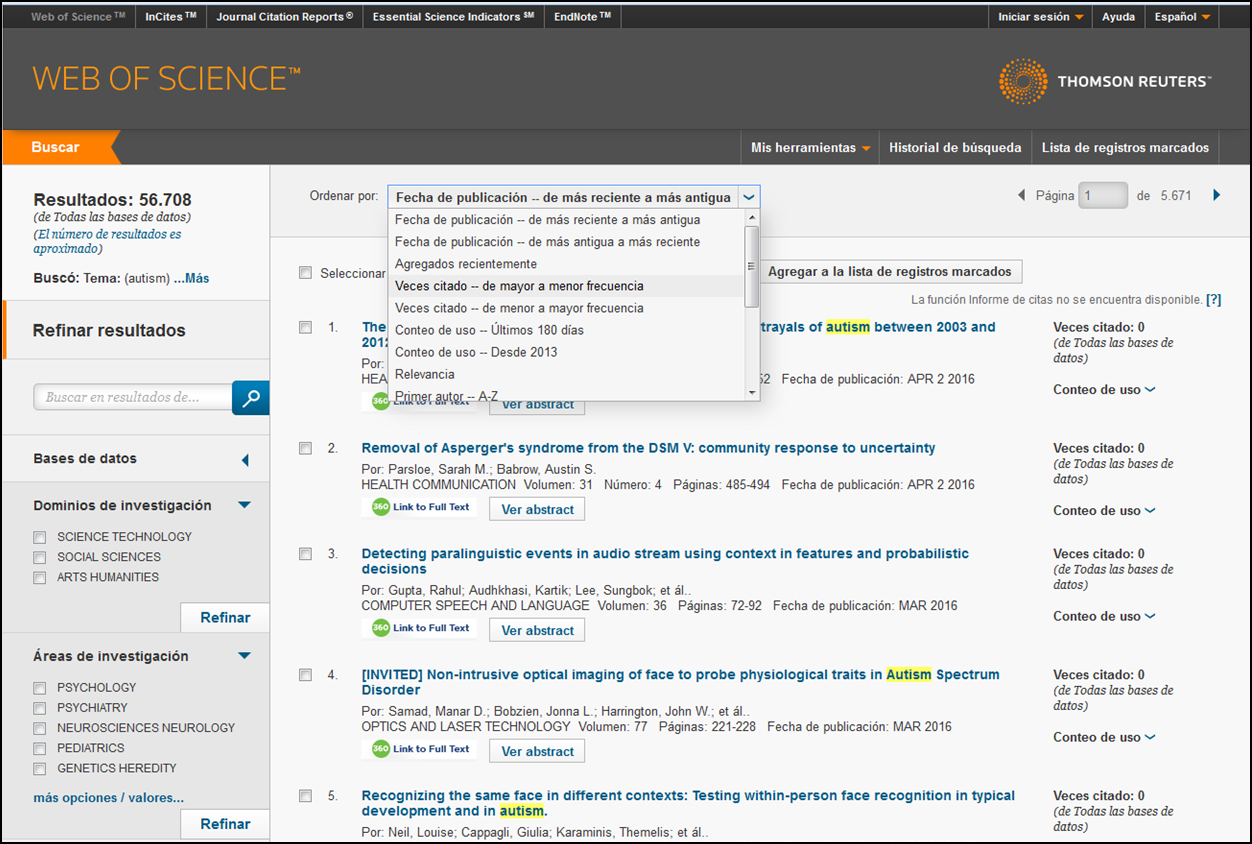Toggle the Ordenar por dropdown arrow
This screenshot has height=844, width=1252.
(x=750, y=198)
